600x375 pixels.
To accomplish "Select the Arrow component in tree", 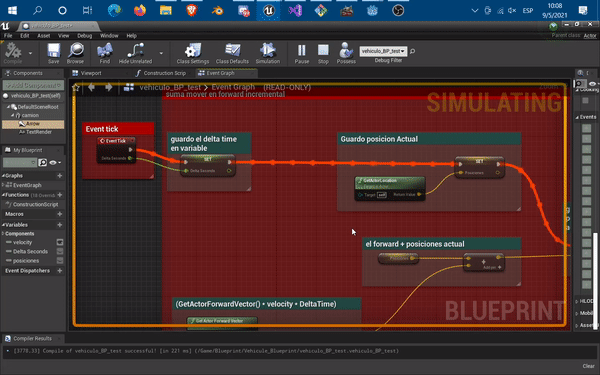I will [x=33, y=124].
